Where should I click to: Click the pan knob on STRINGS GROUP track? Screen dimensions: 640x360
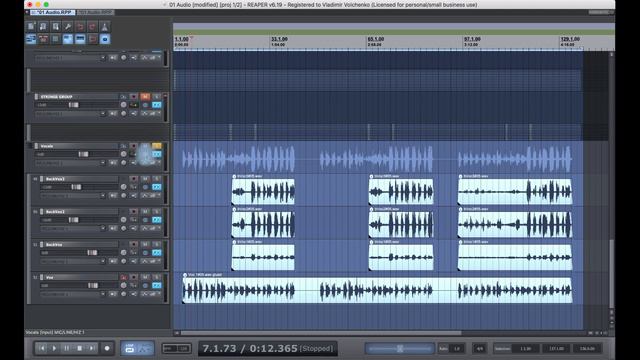[124, 105]
